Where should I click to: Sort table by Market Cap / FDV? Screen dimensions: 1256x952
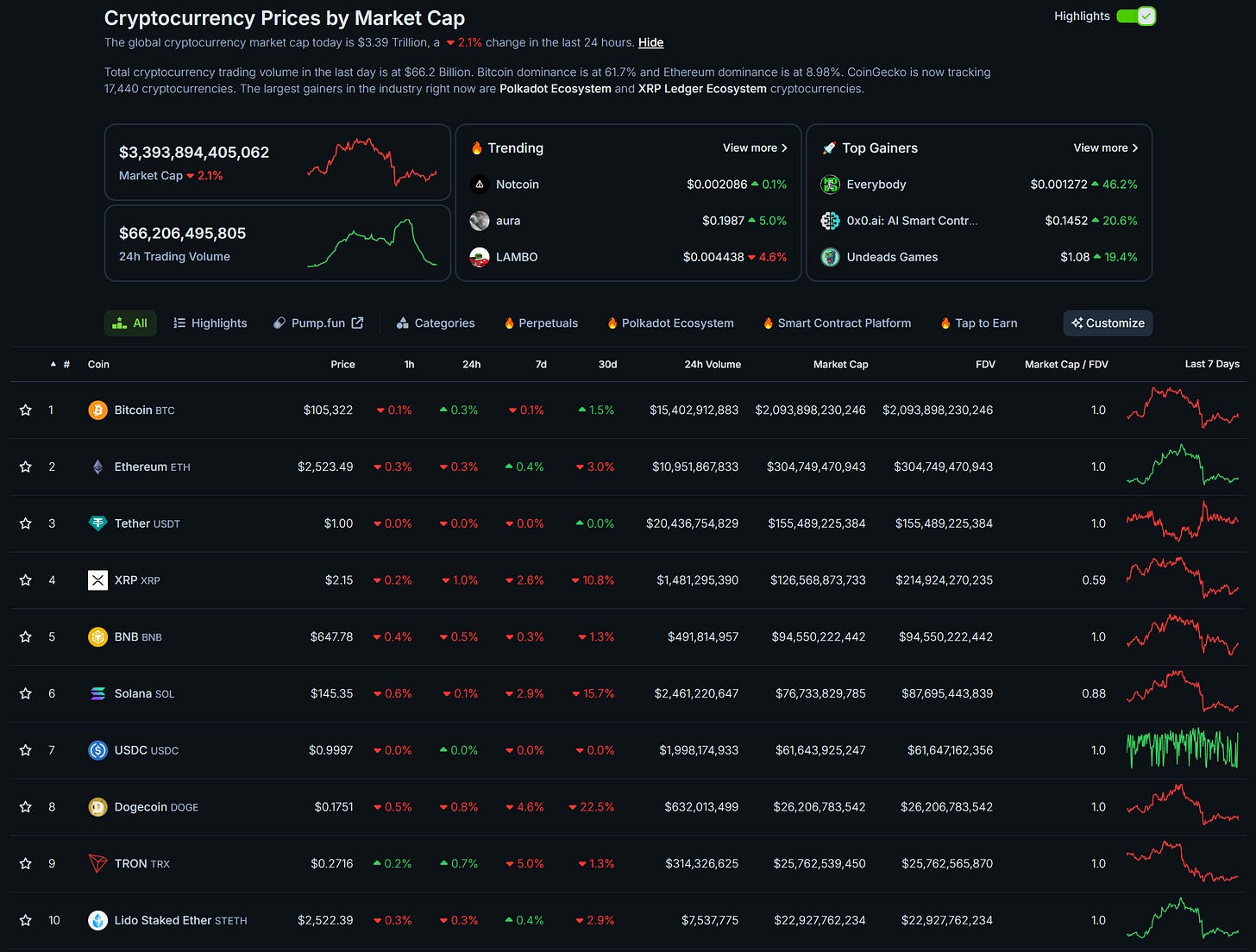[1066, 365]
